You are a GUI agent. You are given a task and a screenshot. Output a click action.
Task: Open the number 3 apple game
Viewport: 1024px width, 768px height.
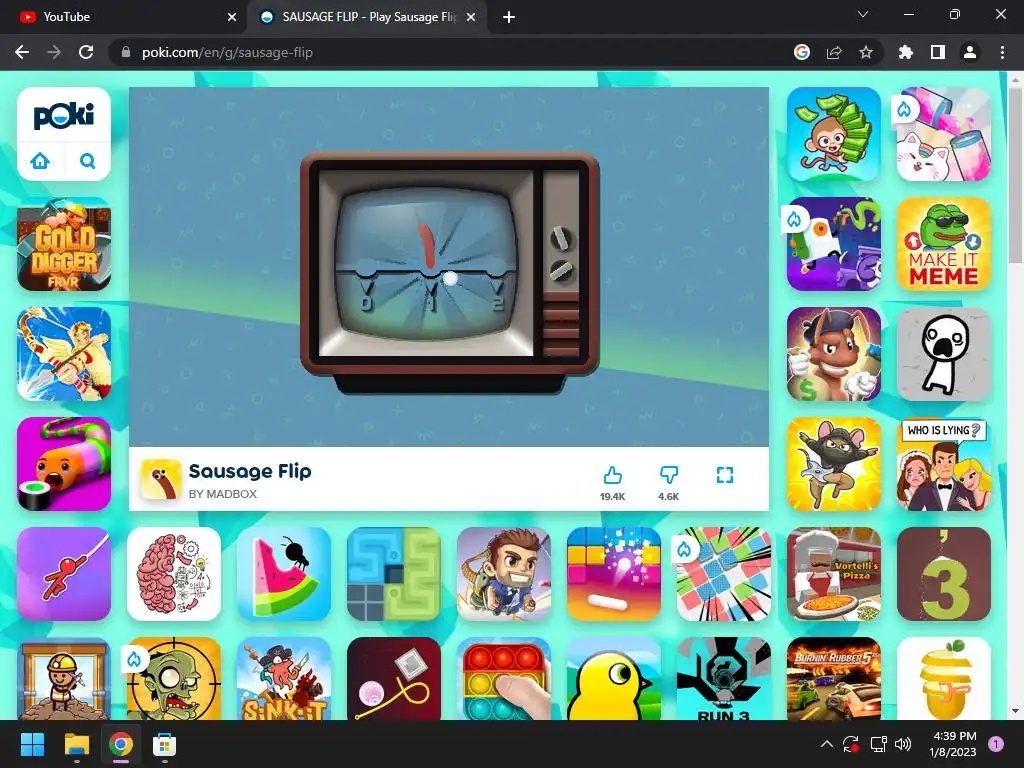pyautogui.click(x=944, y=574)
